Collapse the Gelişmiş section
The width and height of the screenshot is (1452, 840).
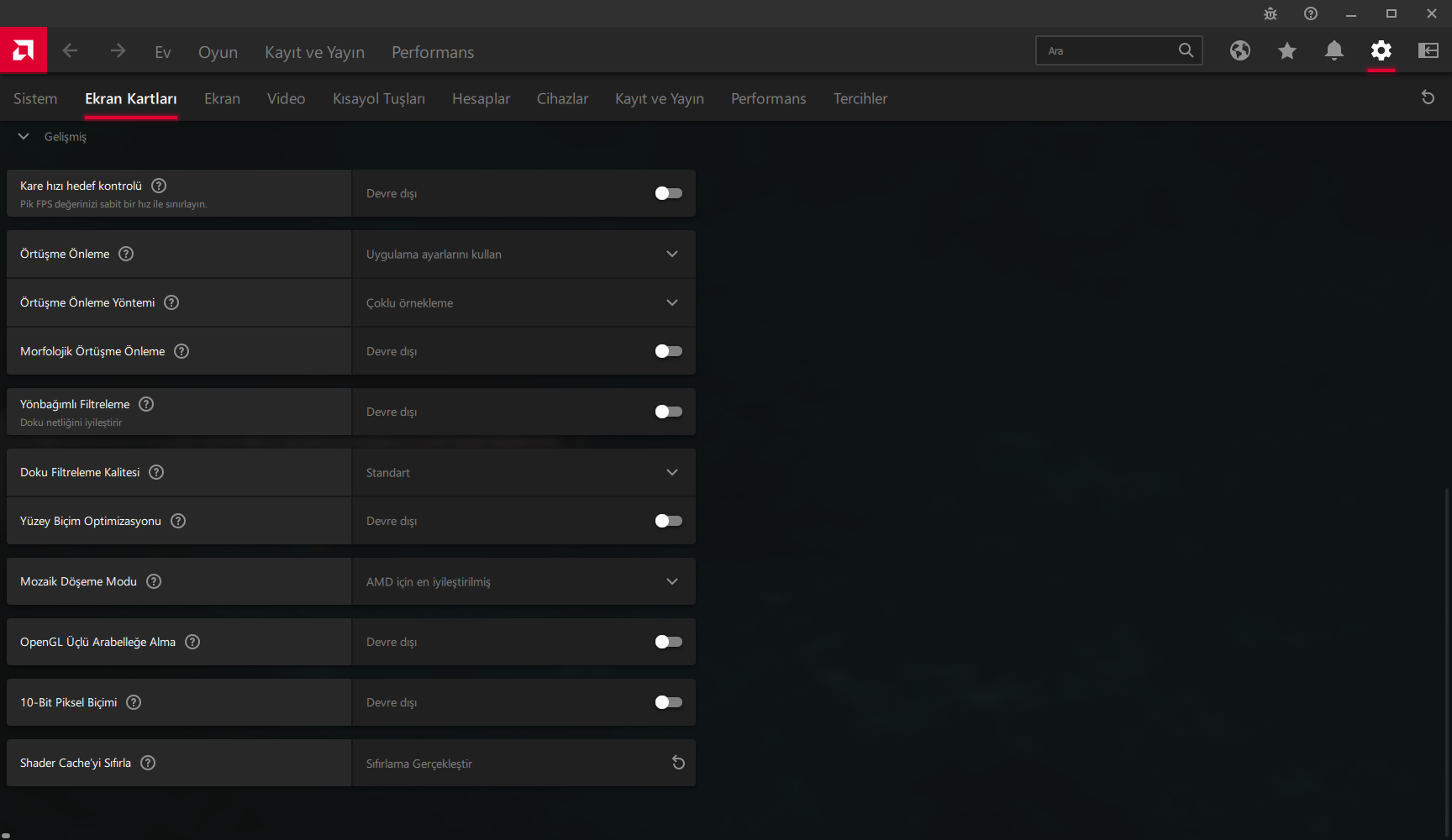(24, 136)
